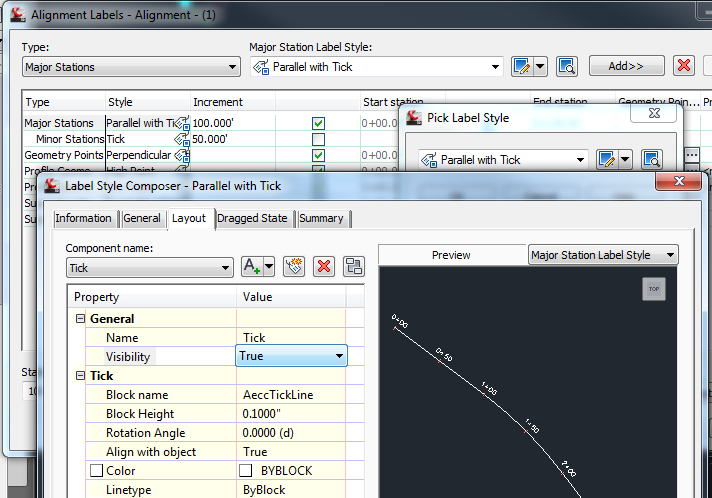Image resolution: width=712 pixels, height=498 pixels.
Task: Click style picker icon in Major Stations row
Action: (183, 123)
